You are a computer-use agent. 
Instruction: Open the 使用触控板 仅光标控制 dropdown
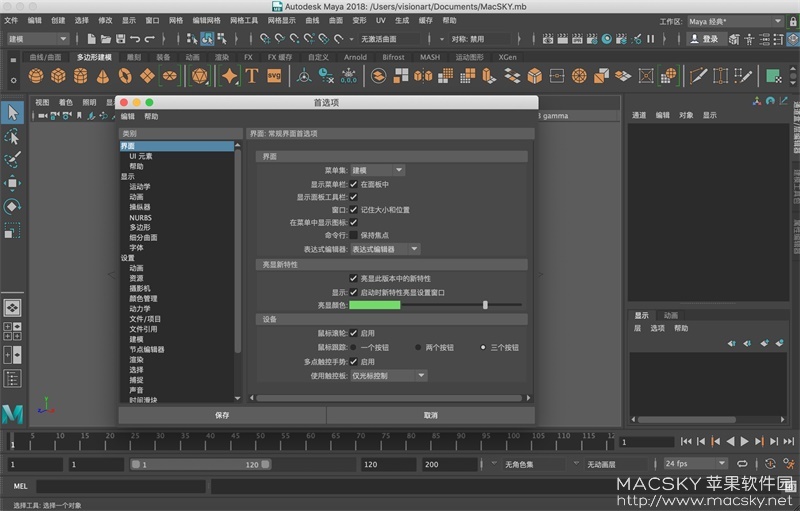click(x=389, y=376)
